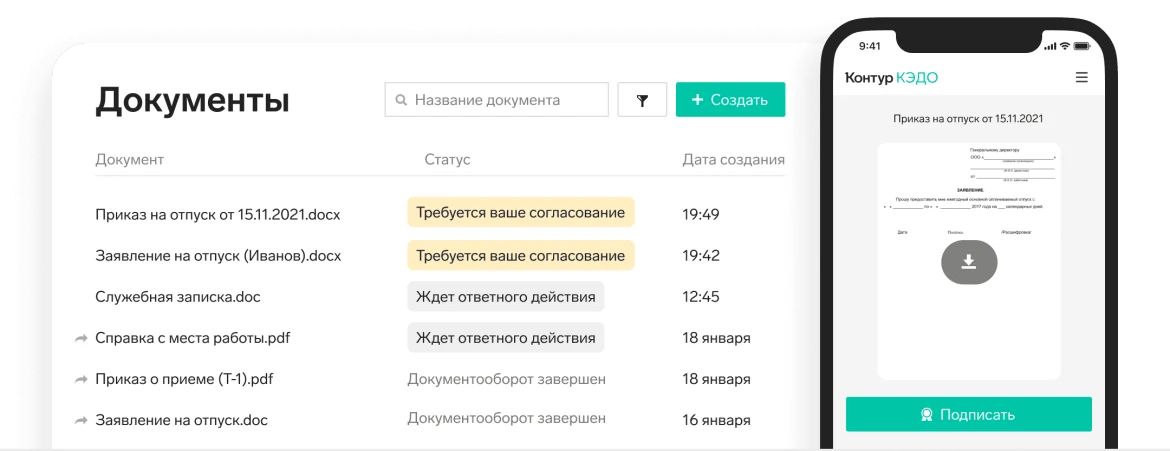1170x451 pixels.
Task: Sort by the Статус column header
Action: [447, 160]
